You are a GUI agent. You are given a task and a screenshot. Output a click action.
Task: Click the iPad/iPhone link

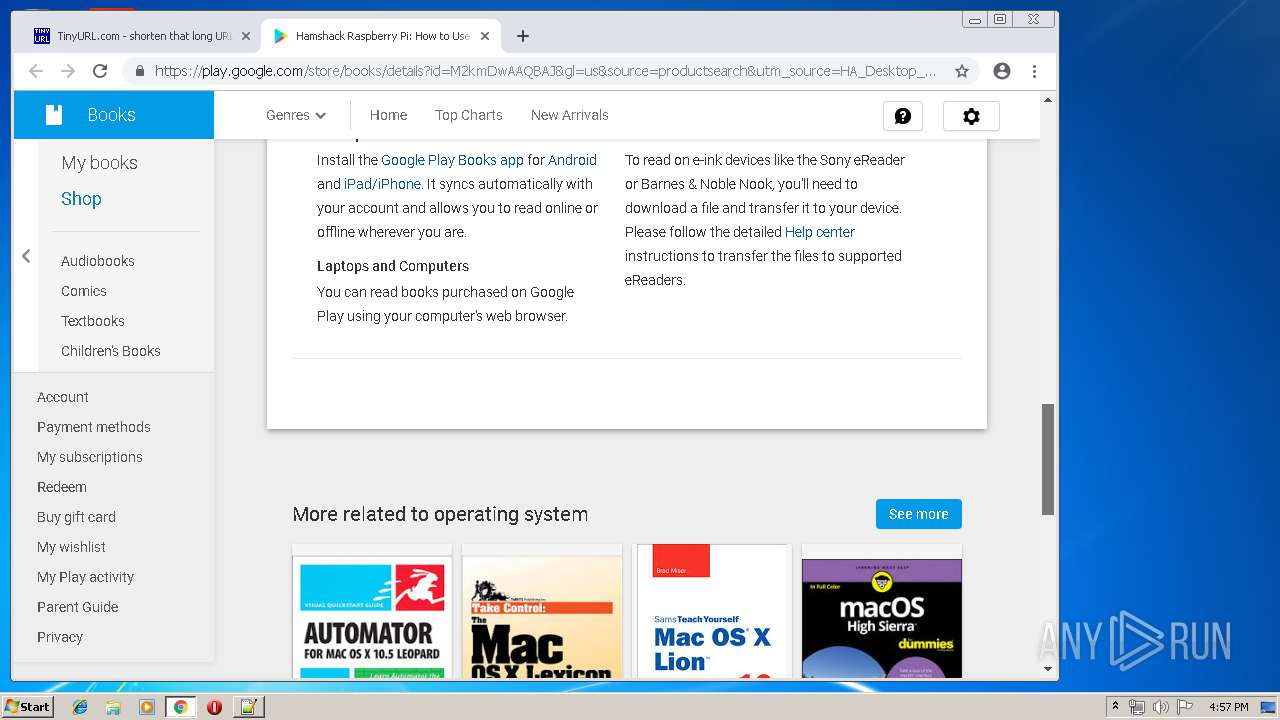382,184
